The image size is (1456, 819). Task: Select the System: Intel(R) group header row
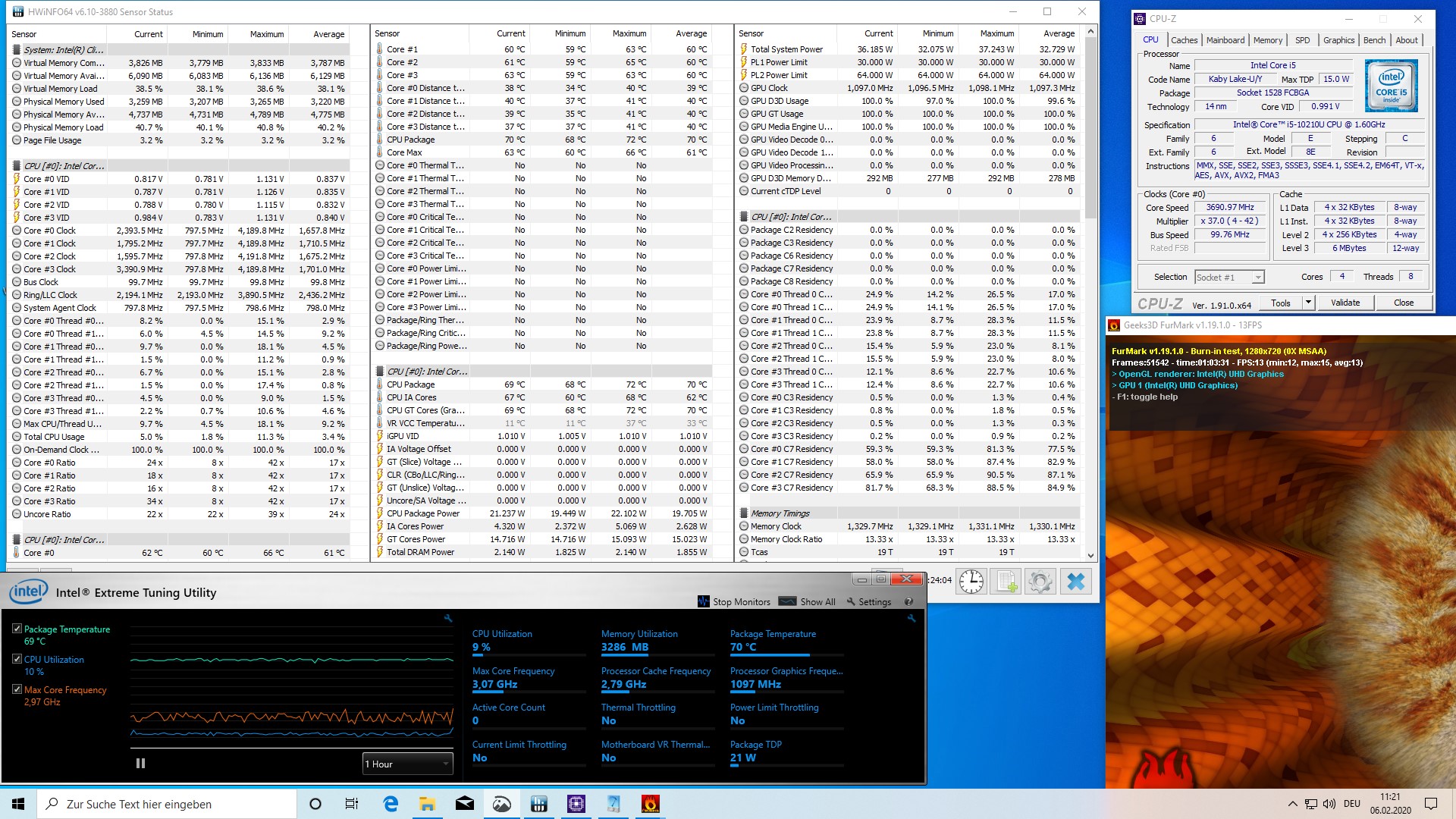[180, 50]
